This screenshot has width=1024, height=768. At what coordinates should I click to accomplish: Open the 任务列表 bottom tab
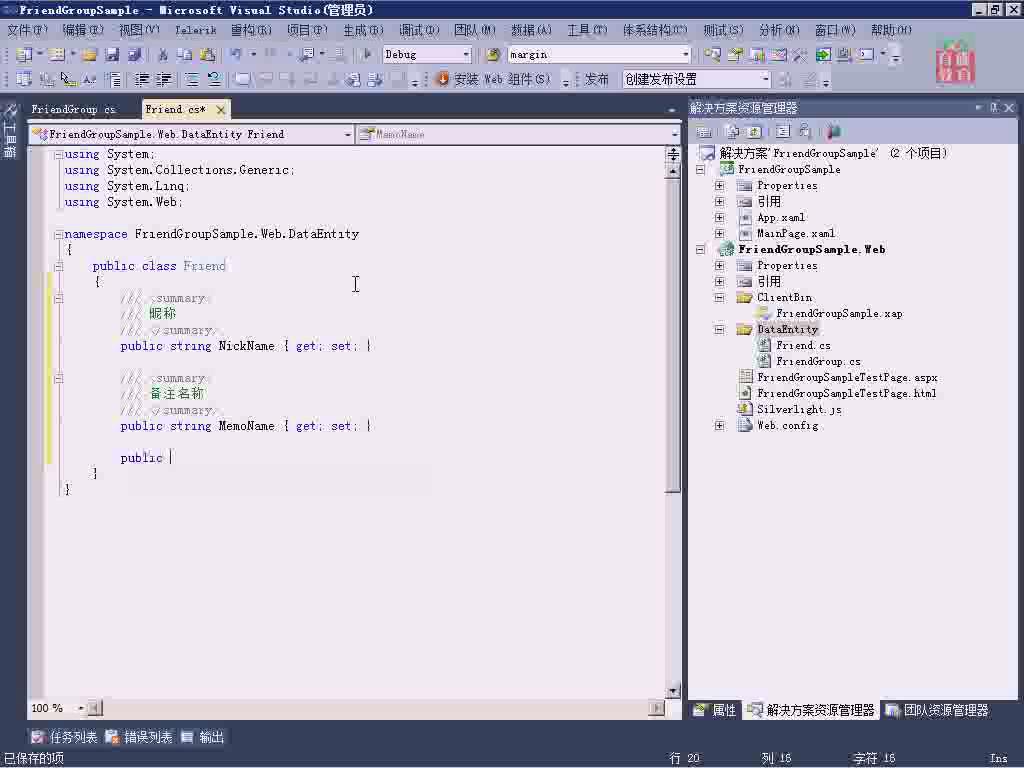(x=65, y=737)
